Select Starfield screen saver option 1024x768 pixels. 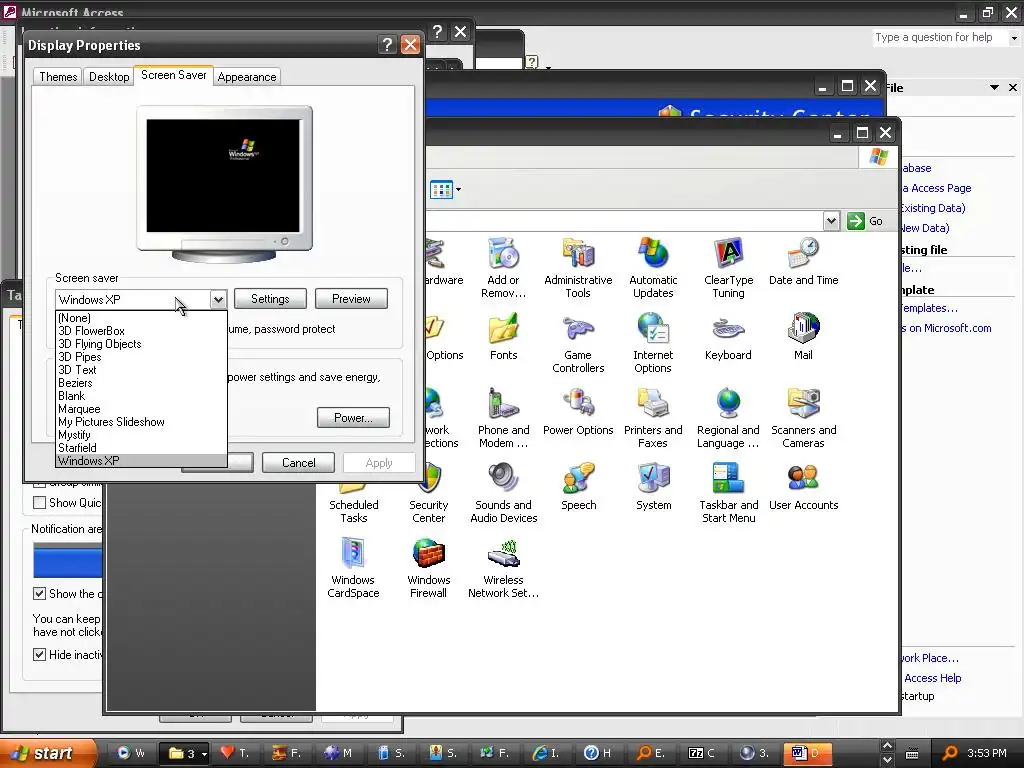click(x=141, y=447)
